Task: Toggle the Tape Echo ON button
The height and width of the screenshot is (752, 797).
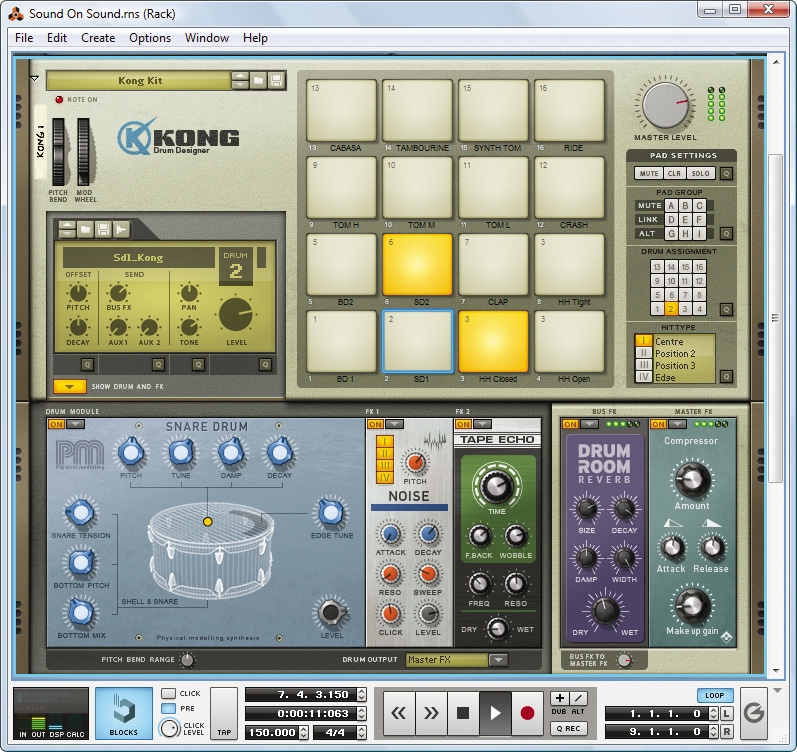Action: [x=463, y=424]
